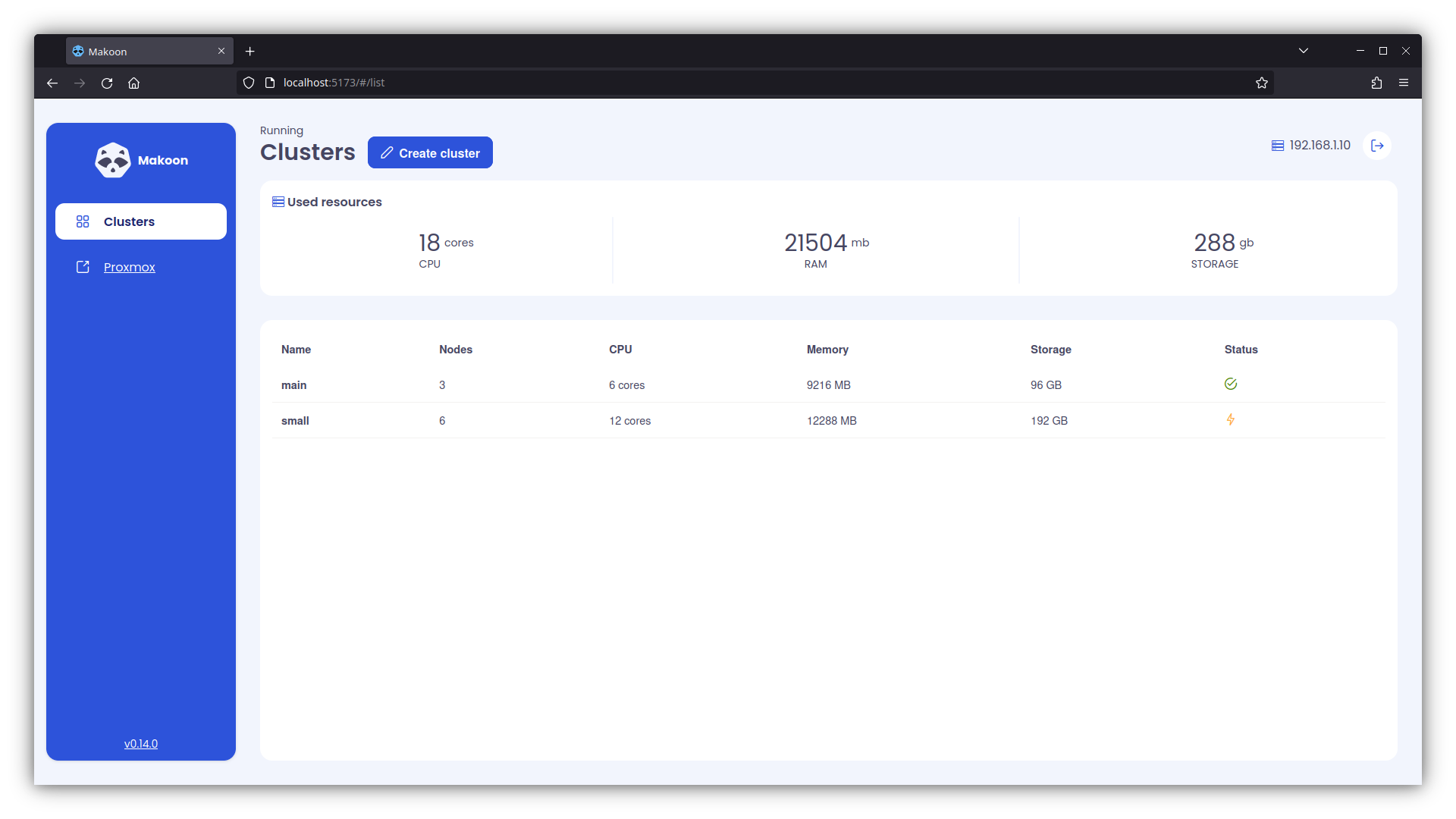Expand the list-all-tabs chevron
Viewport: 1456px width, 819px height.
point(1303,51)
